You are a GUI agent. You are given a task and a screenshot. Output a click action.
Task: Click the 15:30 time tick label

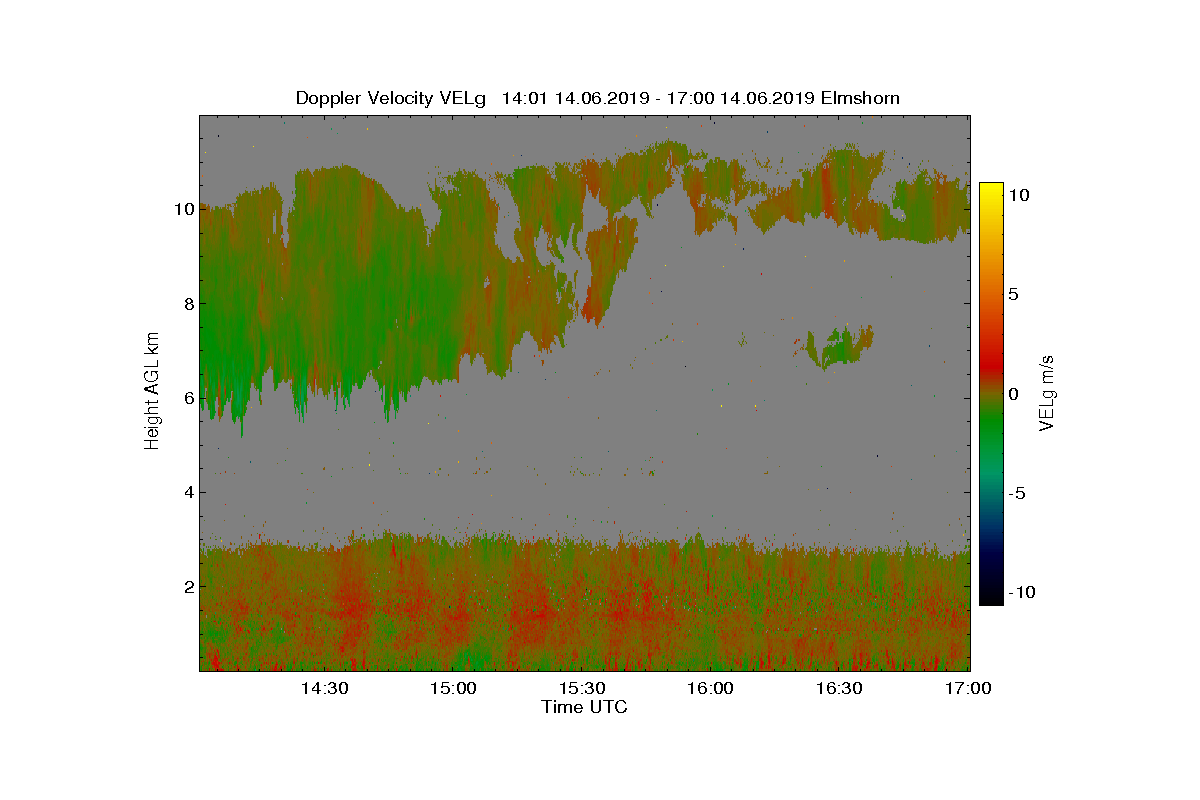click(582, 688)
